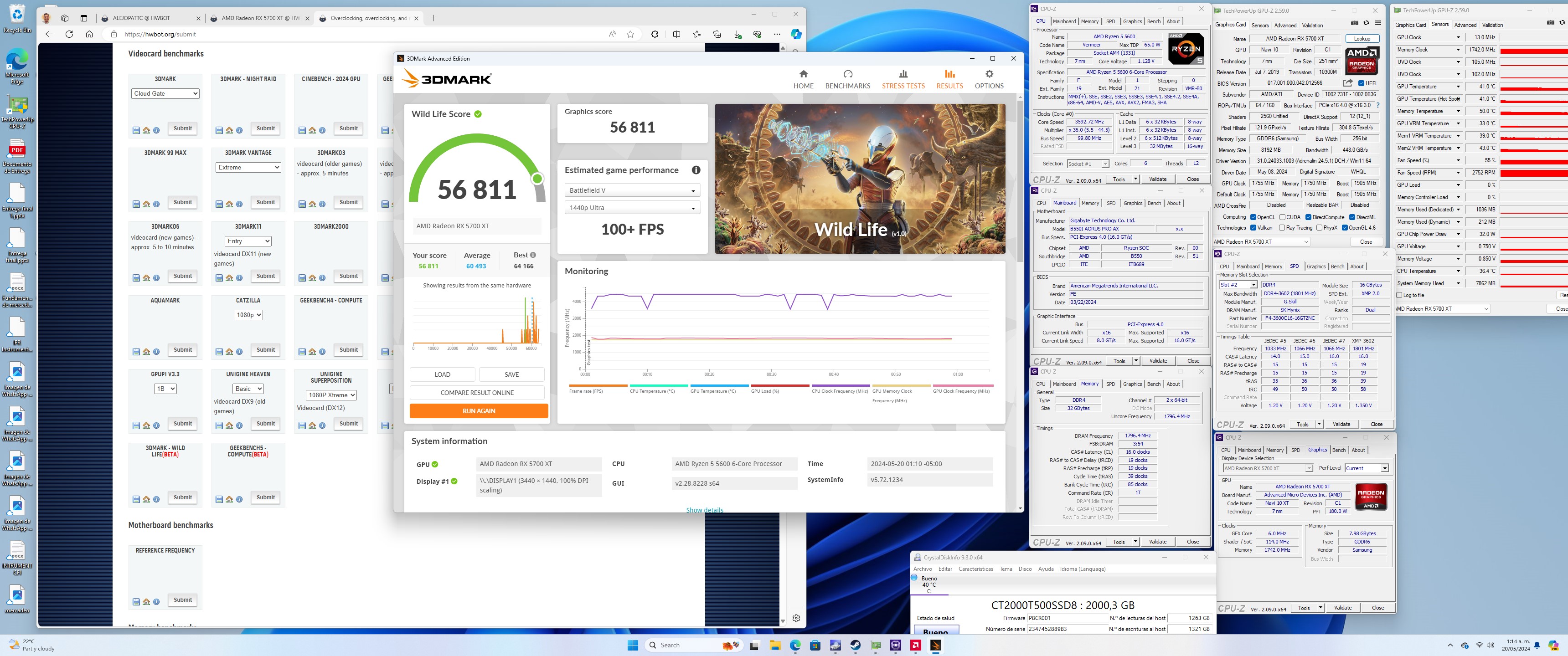1568x656 pixels.
Task: Open Validation tab in left GPU-Z window
Action: pyautogui.click(x=1312, y=25)
